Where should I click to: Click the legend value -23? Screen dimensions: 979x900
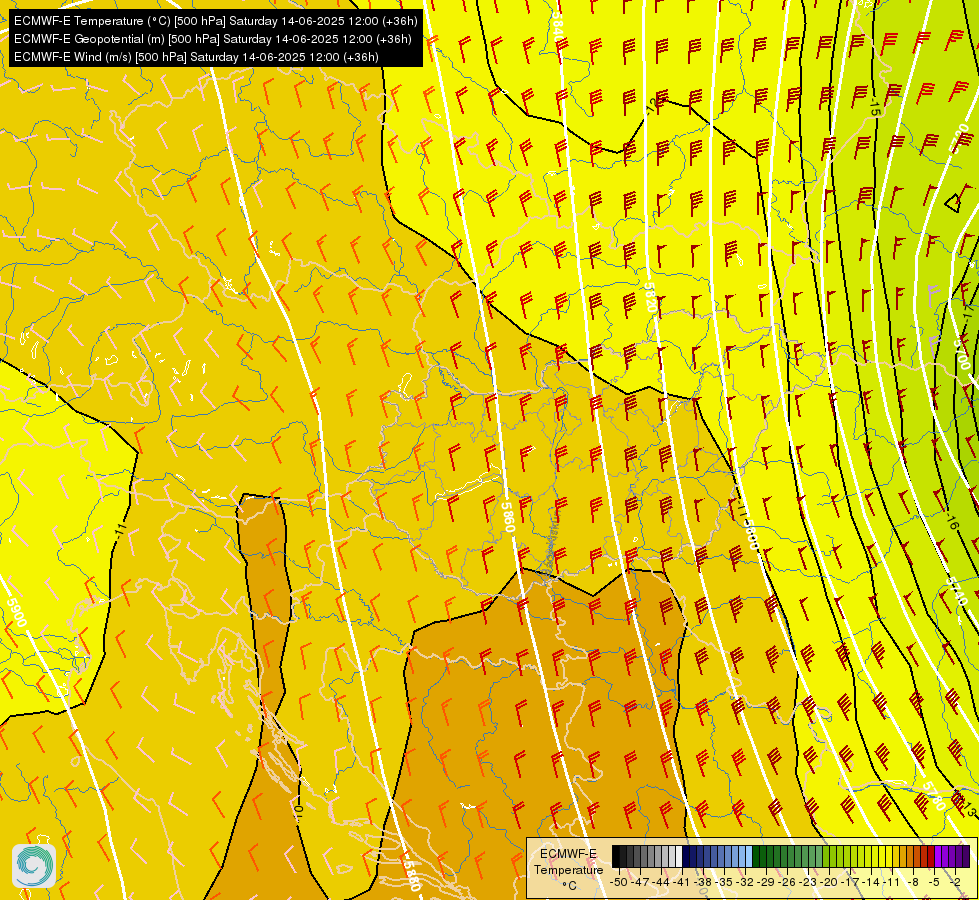(x=807, y=882)
